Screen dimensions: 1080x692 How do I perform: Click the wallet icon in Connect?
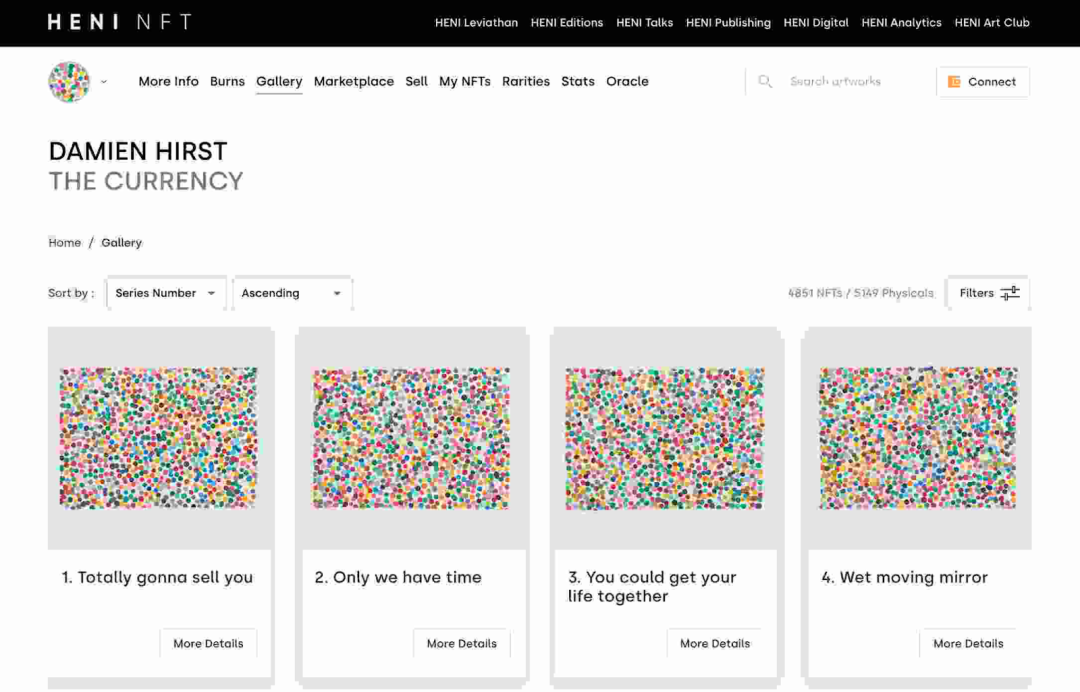click(x=954, y=82)
